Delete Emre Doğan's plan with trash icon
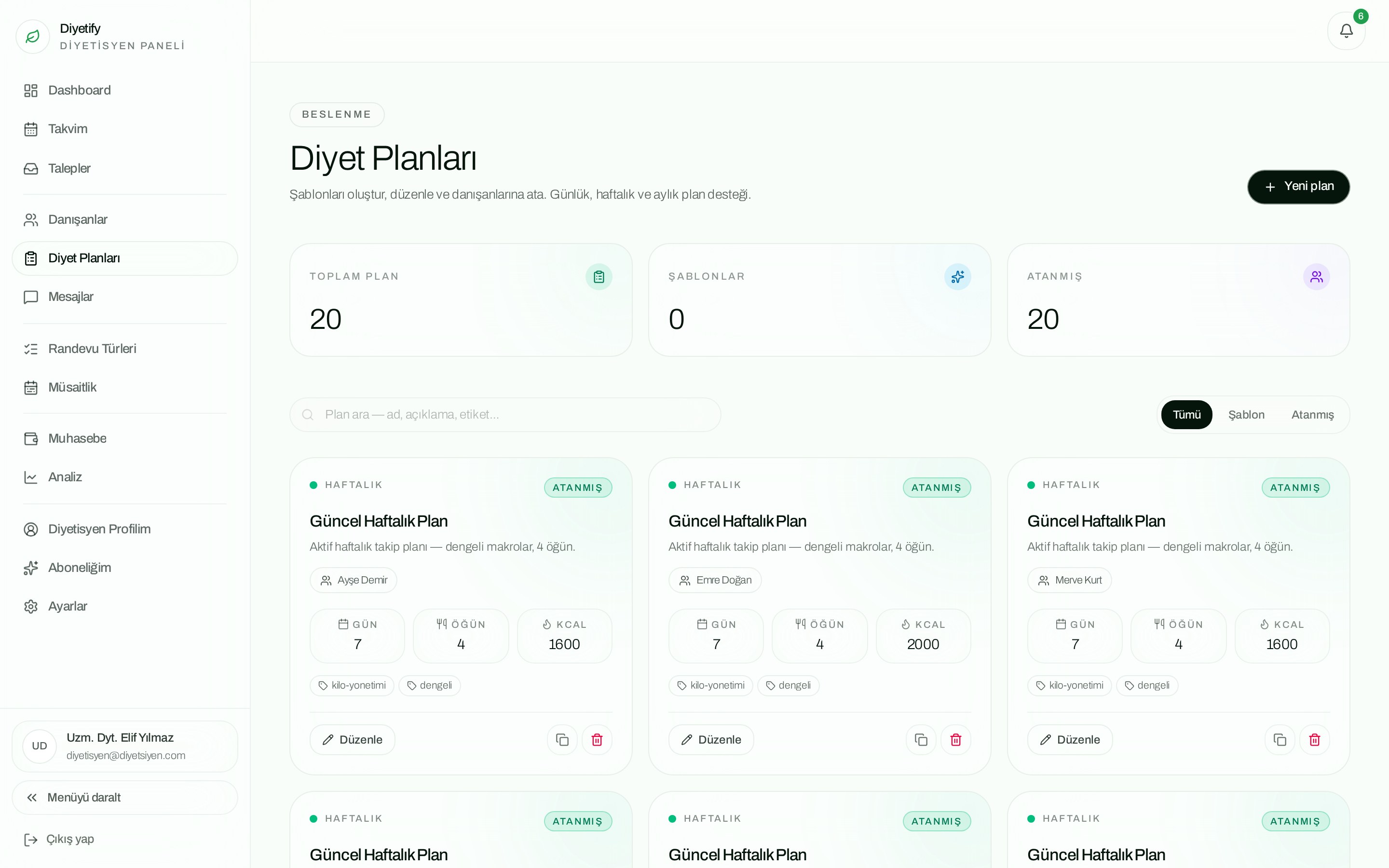Image resolution: width=1389 pixels, height=868 pixels. [955, 739]
